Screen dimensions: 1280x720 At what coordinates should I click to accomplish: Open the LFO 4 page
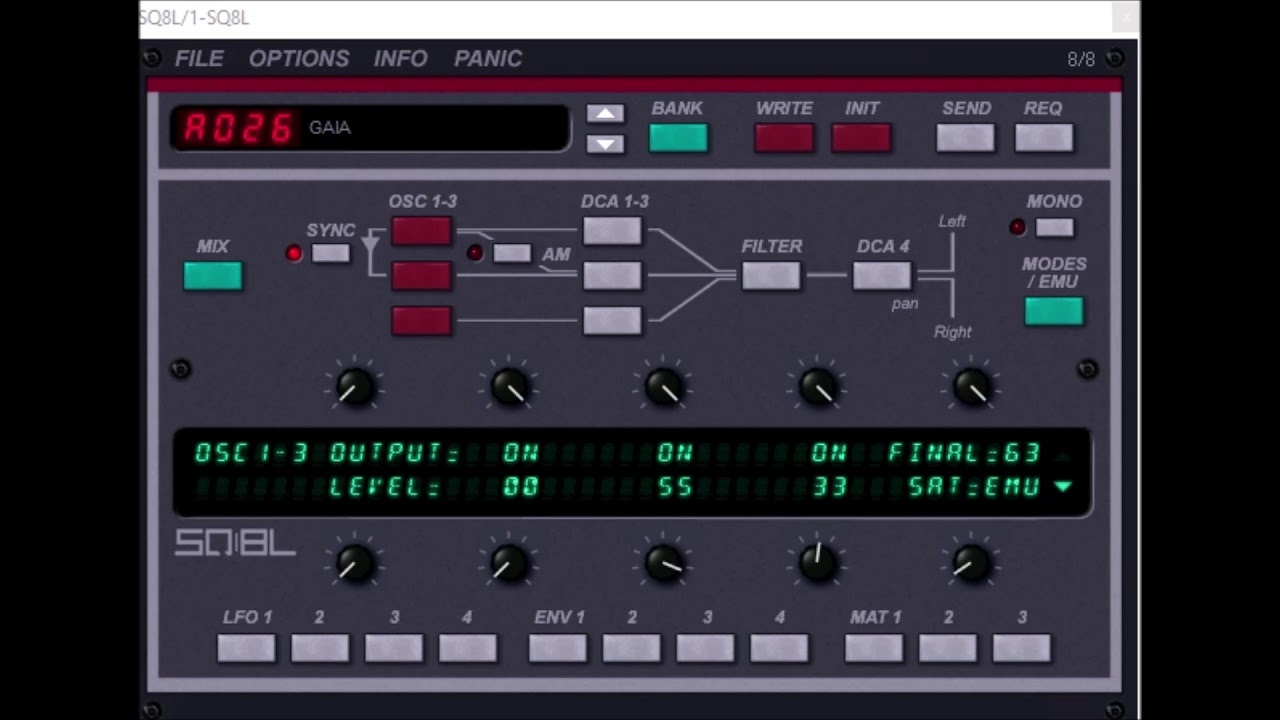tap(468, 648)
